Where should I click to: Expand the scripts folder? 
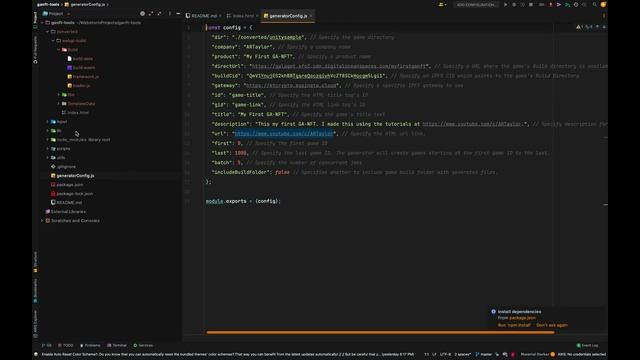[47, 149]
